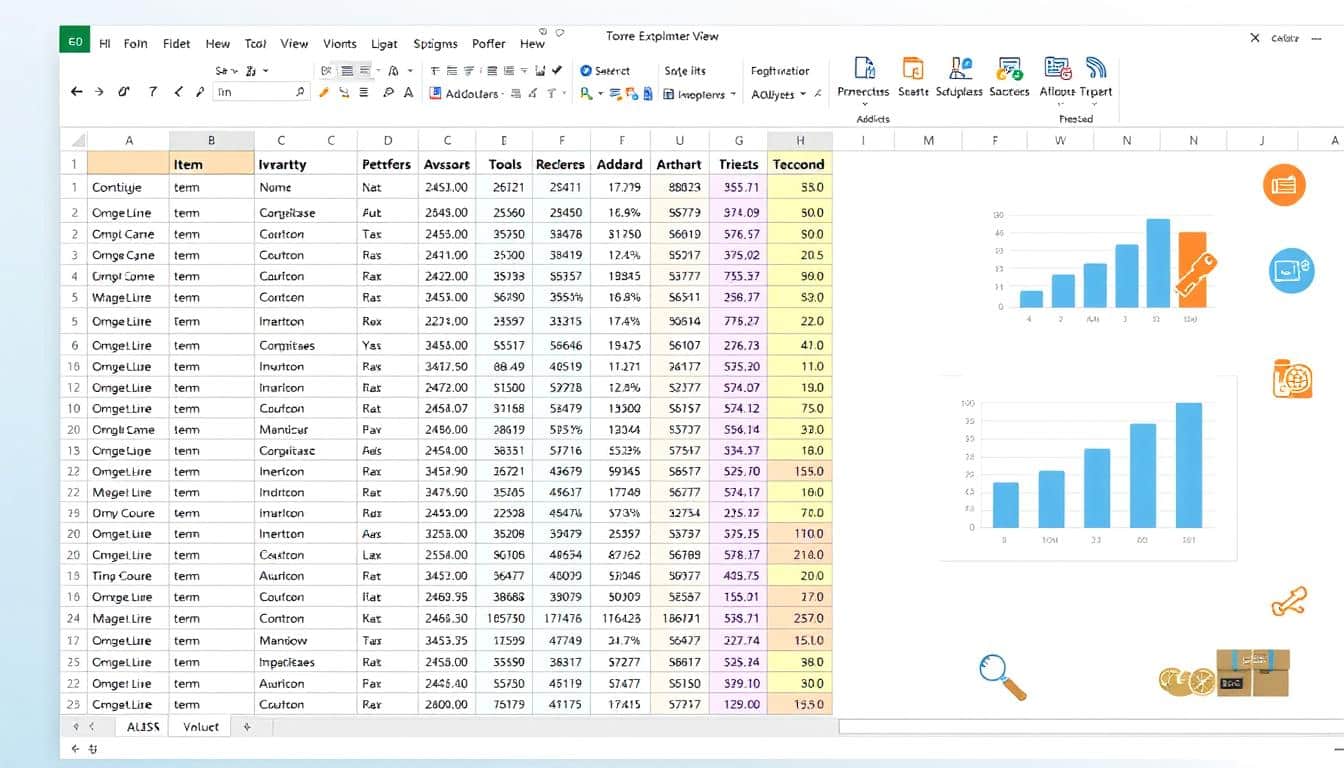Click the magnifier inside the Iin search box
Image resolution: width=1344 pixels, height=768 pixels.
tap(299, 92)
